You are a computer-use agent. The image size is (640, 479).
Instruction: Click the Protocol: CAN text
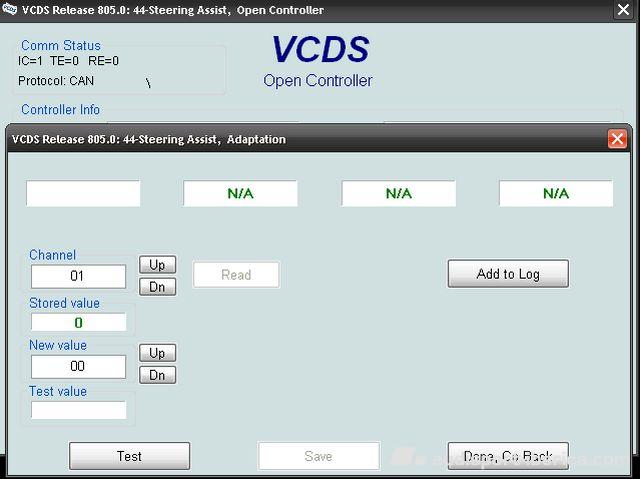coord(56,81)
